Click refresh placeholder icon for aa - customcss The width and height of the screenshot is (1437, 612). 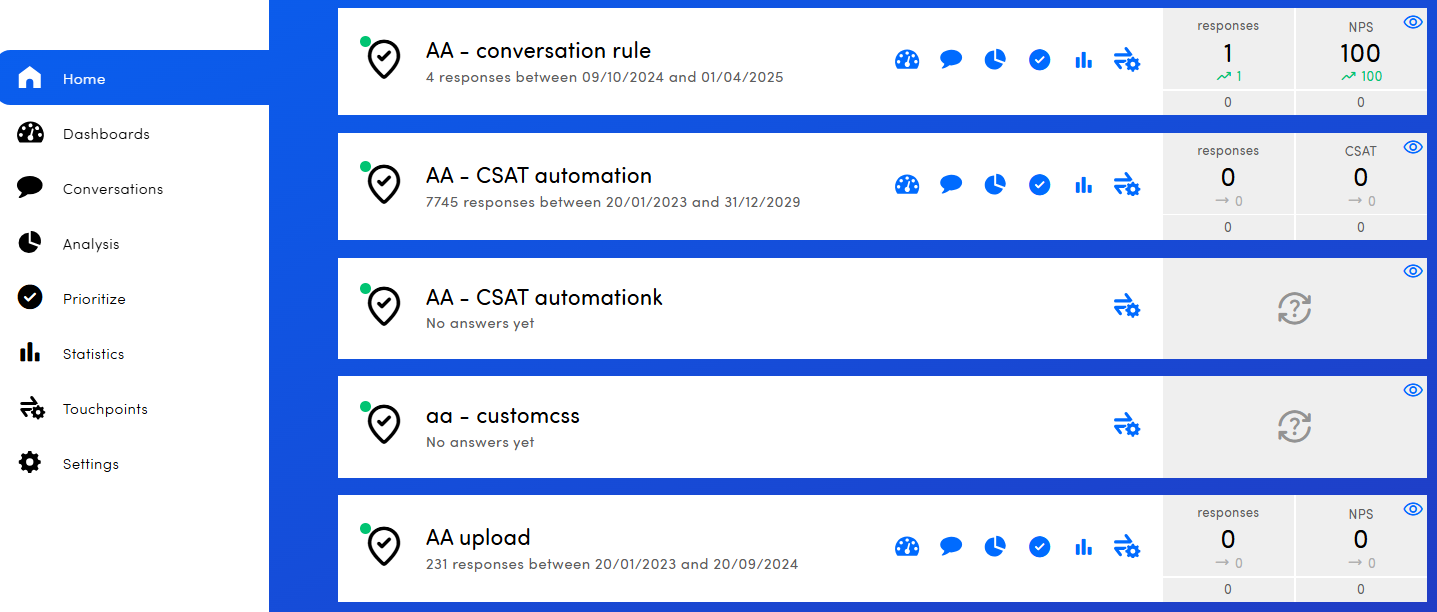point(1294,427)
